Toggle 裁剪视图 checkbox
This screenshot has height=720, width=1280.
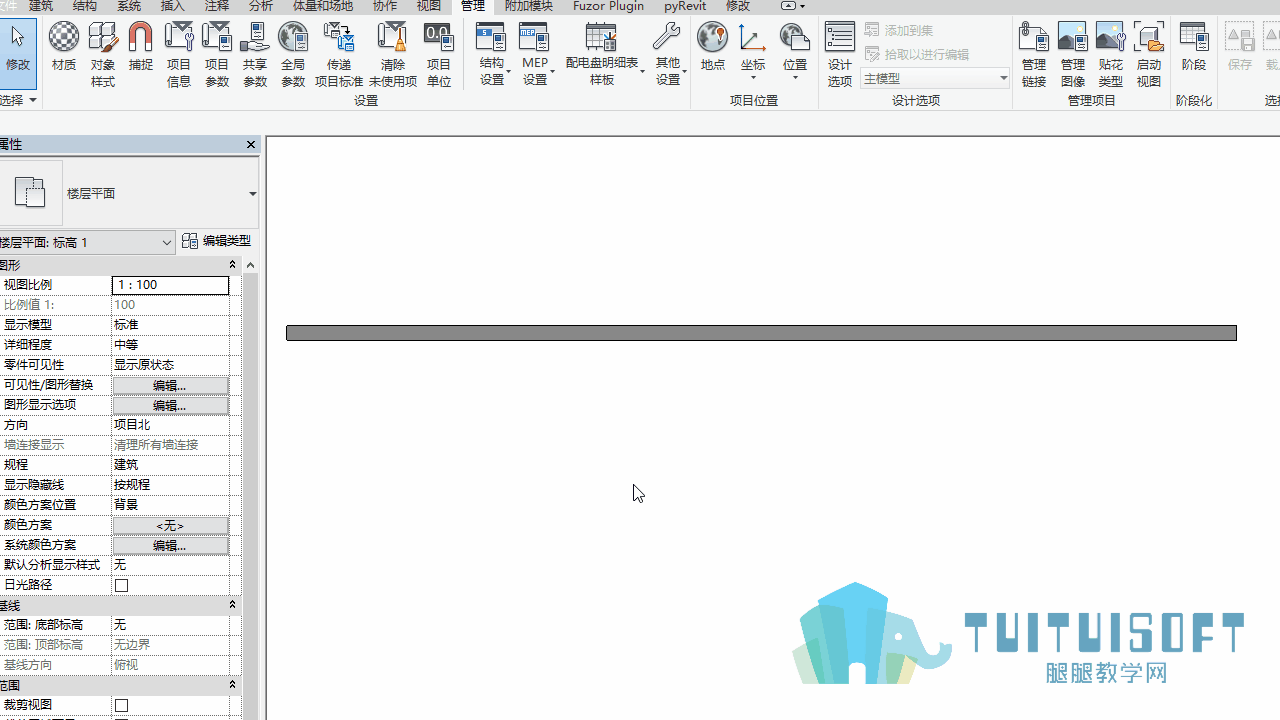[x=121, y=705]
